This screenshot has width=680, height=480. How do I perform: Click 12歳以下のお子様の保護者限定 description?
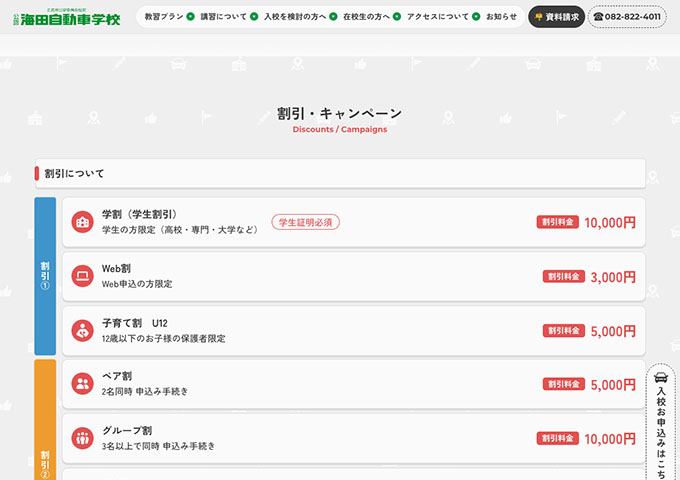click(x=163, y=339)
